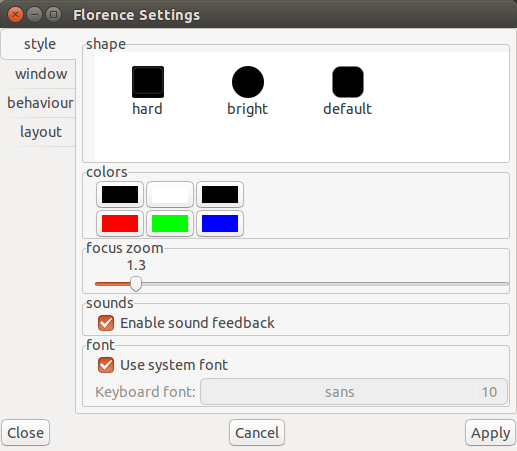Click the Apply button
The image size is (517, 451).
click(x=490, y=433)
